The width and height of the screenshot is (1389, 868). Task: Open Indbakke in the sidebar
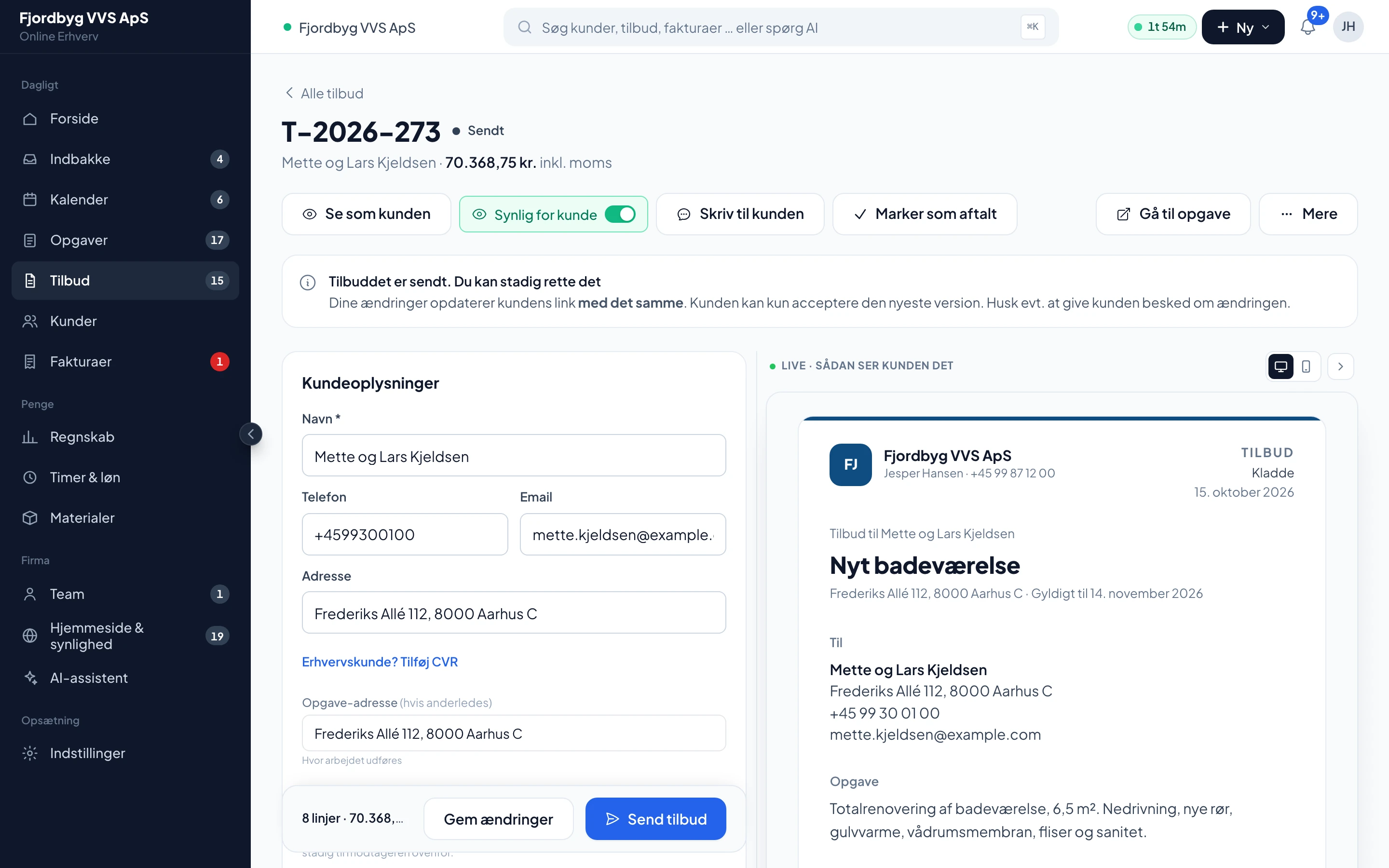(x=125, y=159)
